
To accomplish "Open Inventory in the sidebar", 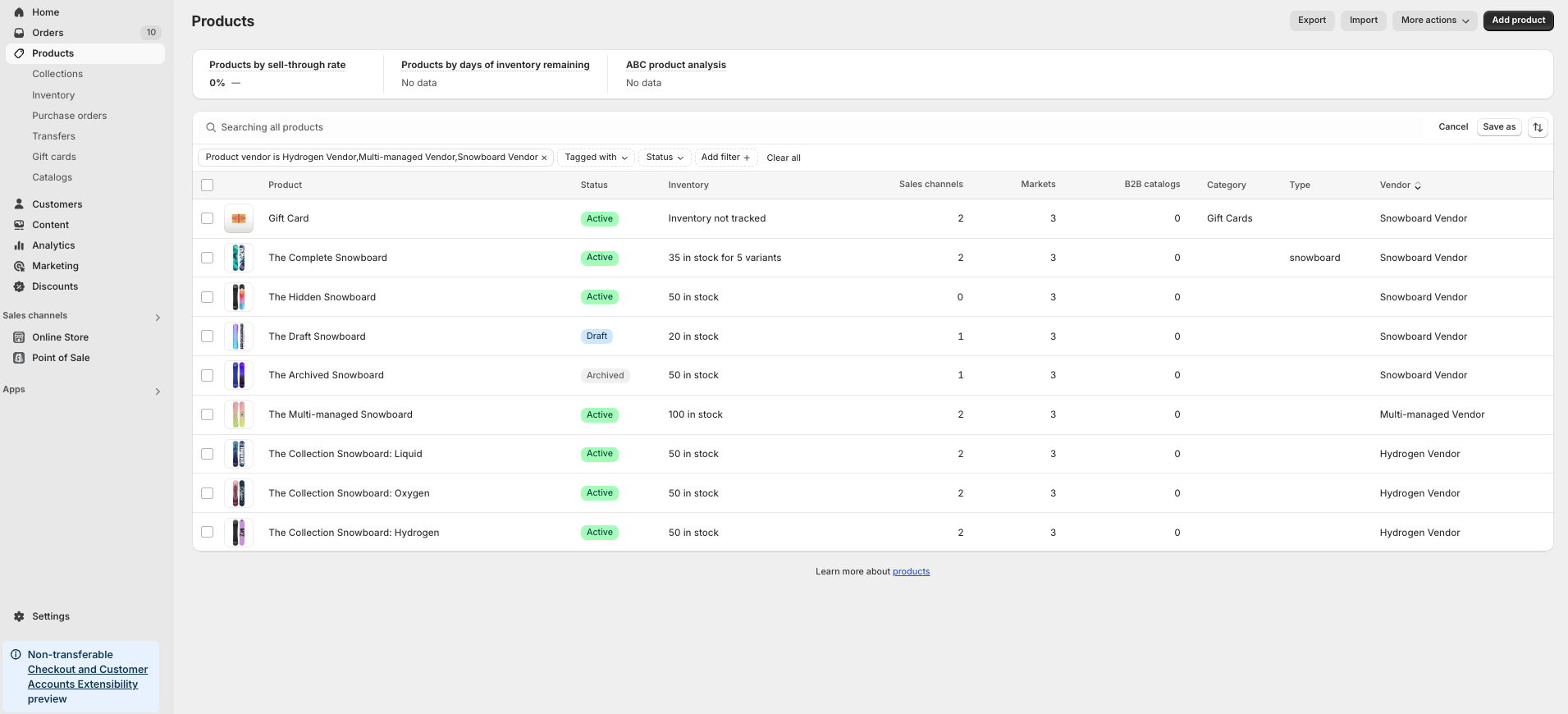I will tap(53, 95).
